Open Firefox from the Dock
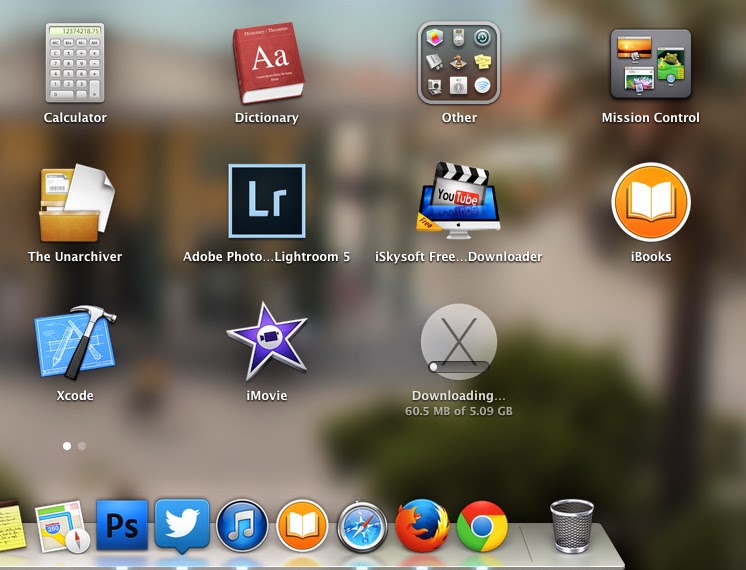The image size is (746, 570). tap(422, 525)
